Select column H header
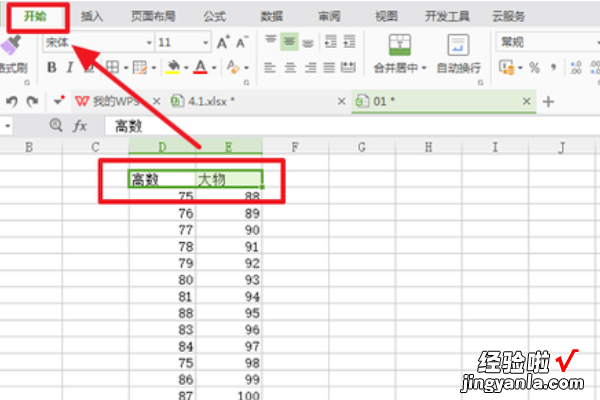 [429, 147]
